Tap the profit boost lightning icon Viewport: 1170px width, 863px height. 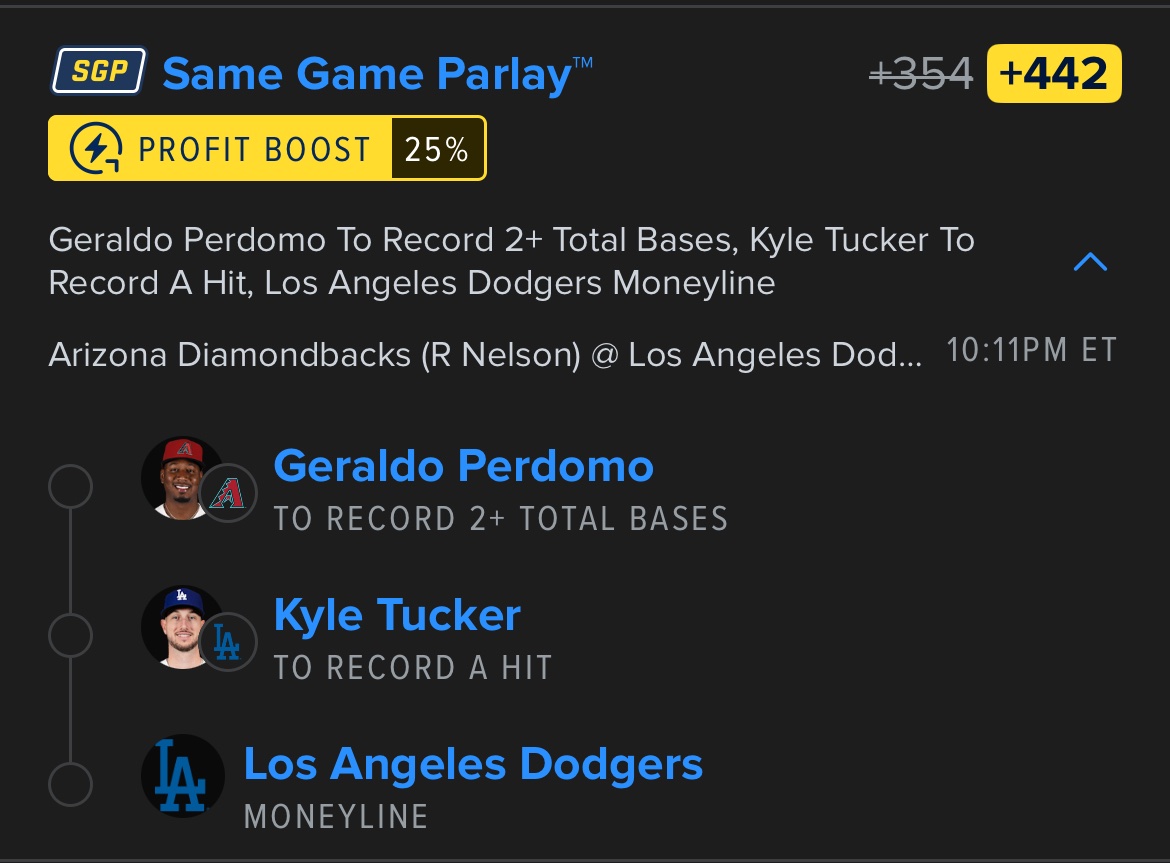coord(97,149)
